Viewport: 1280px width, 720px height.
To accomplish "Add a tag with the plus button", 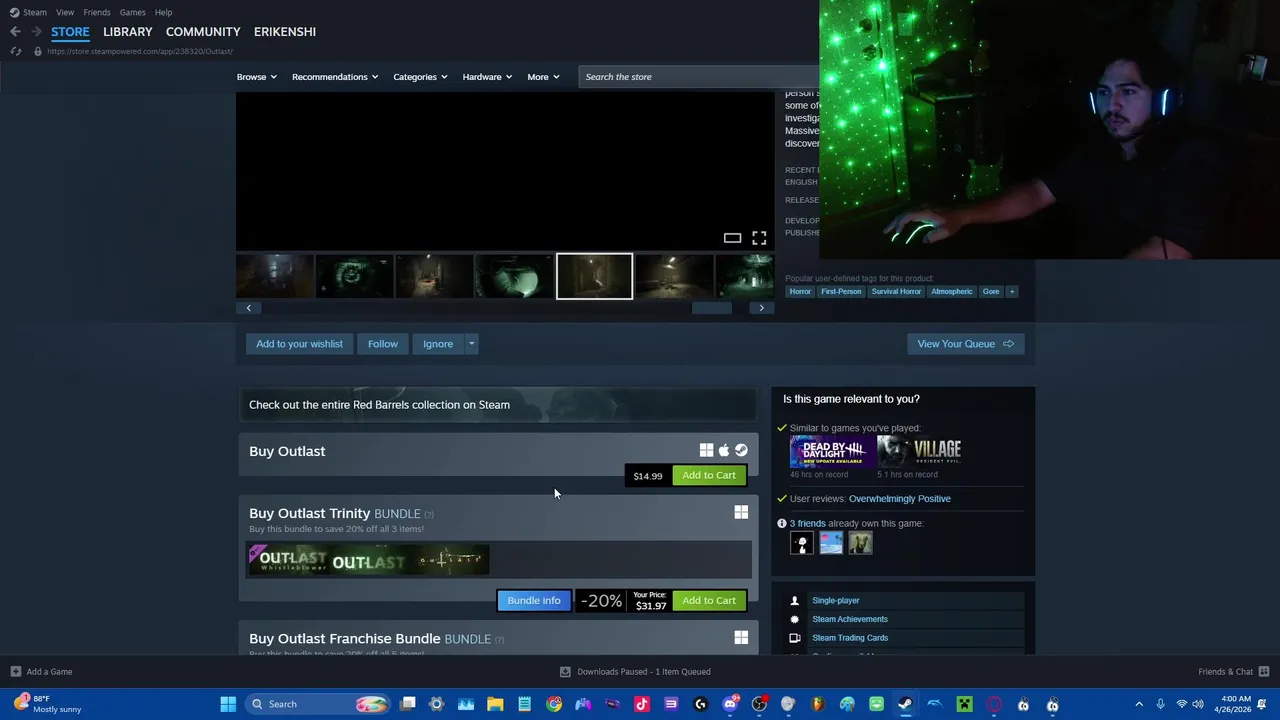I will tap(1011, 292).
